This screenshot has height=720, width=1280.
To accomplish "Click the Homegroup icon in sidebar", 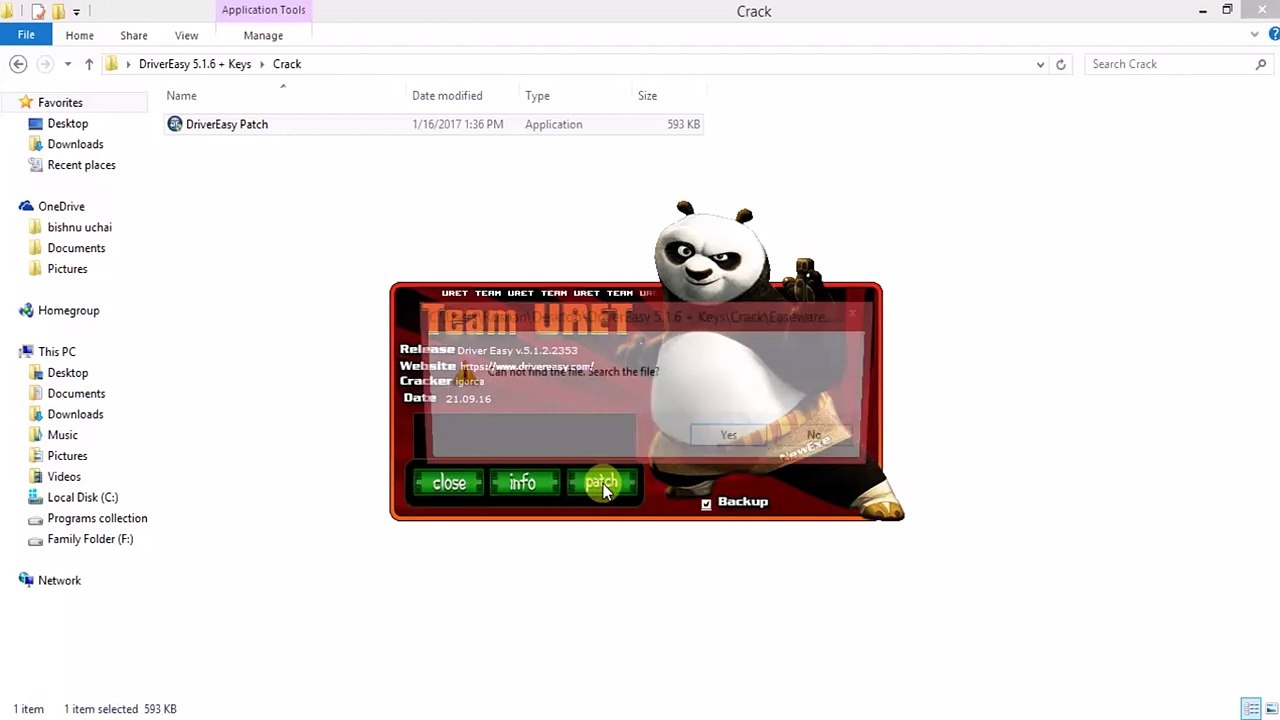I will 26,310.
